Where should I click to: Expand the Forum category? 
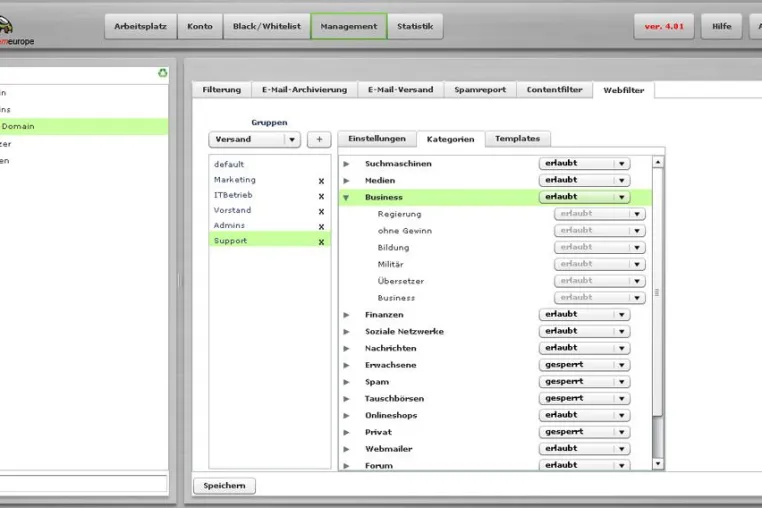point(346,466)
